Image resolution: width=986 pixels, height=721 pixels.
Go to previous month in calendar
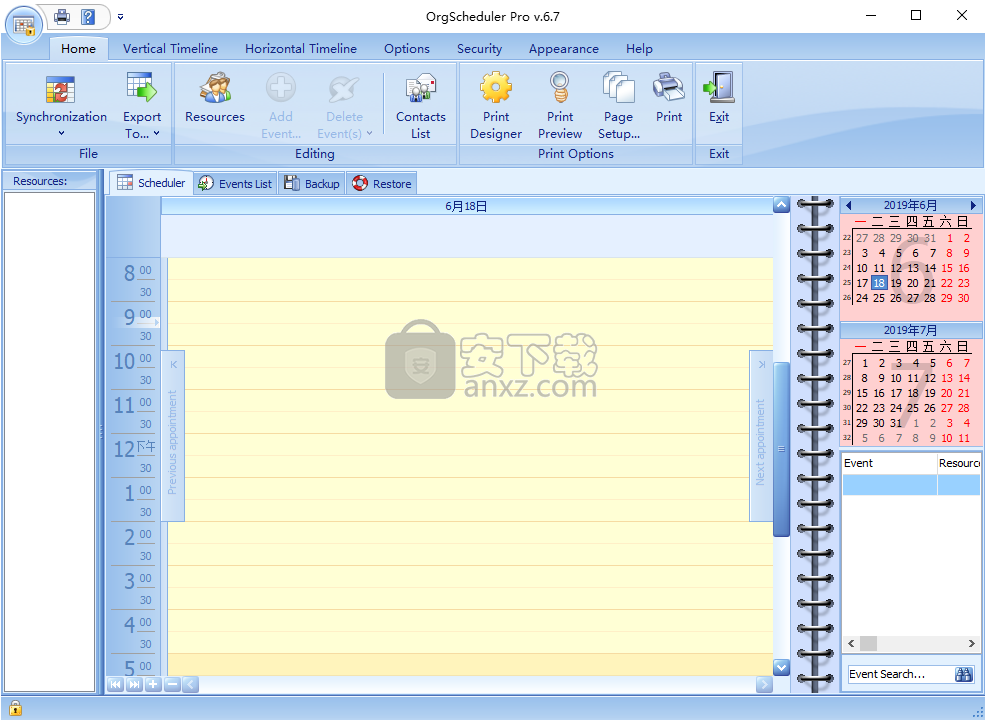[849, 206]
